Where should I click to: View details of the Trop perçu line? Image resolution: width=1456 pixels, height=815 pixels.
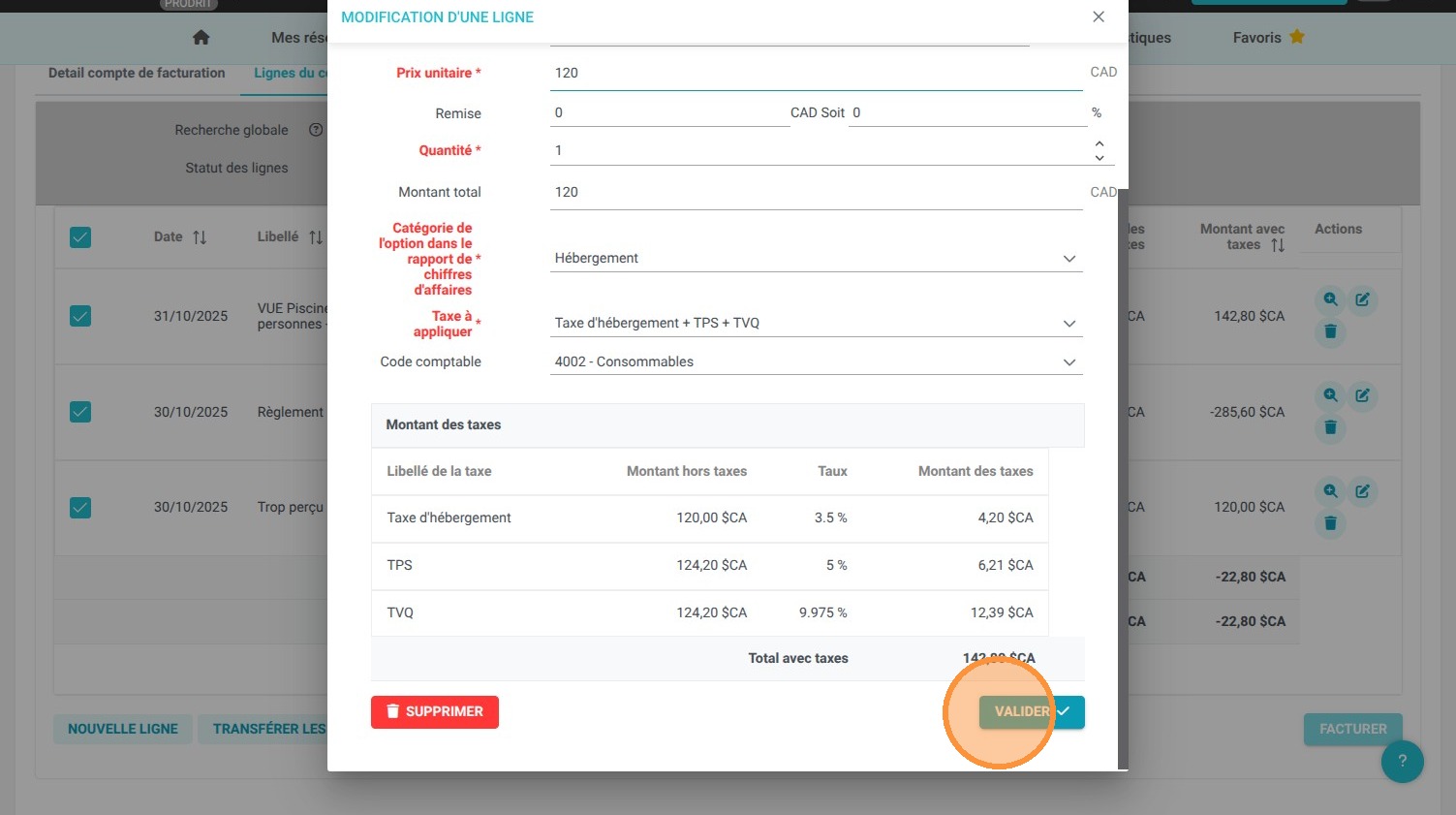click(x=1331, y=491)
